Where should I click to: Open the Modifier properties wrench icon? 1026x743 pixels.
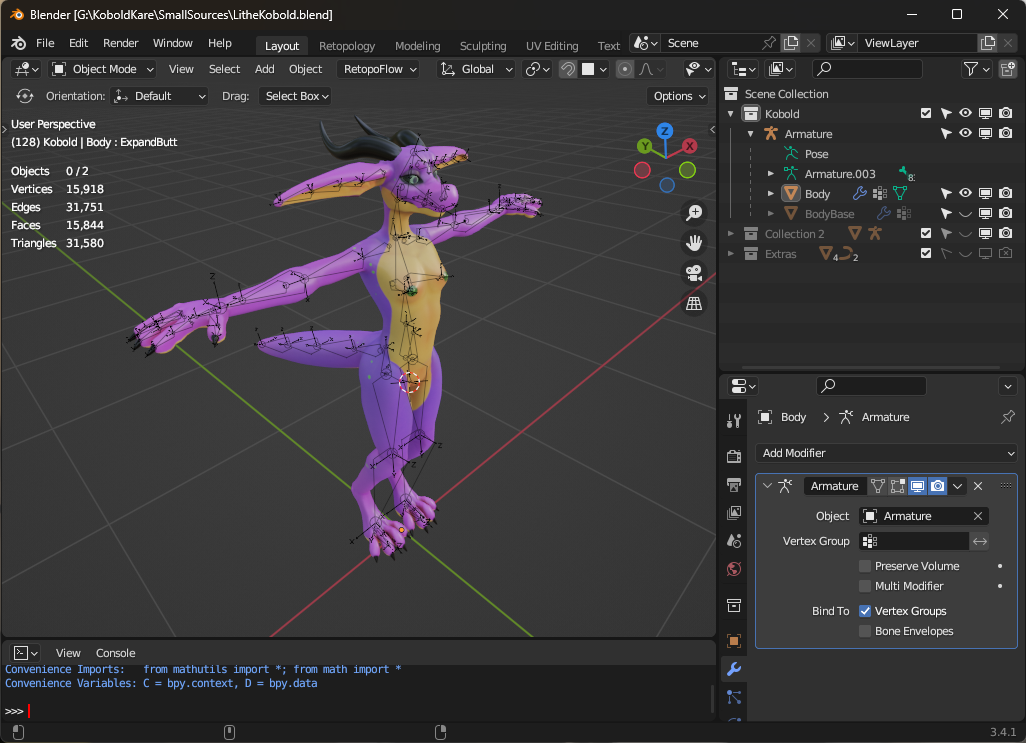point(734,669)
